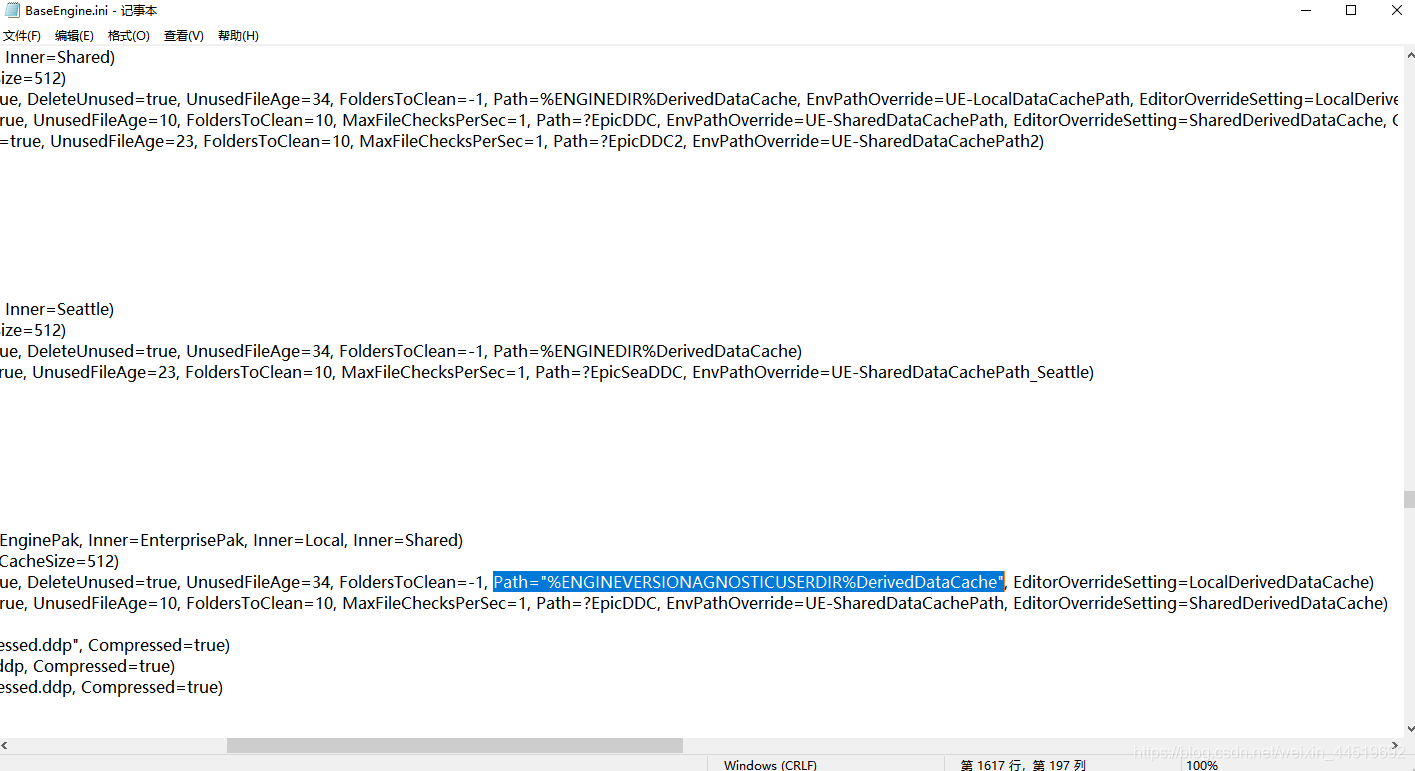Close the Notepad window
The height and width of the screenshot is (771, 1415).
[x=1396, y=10]
